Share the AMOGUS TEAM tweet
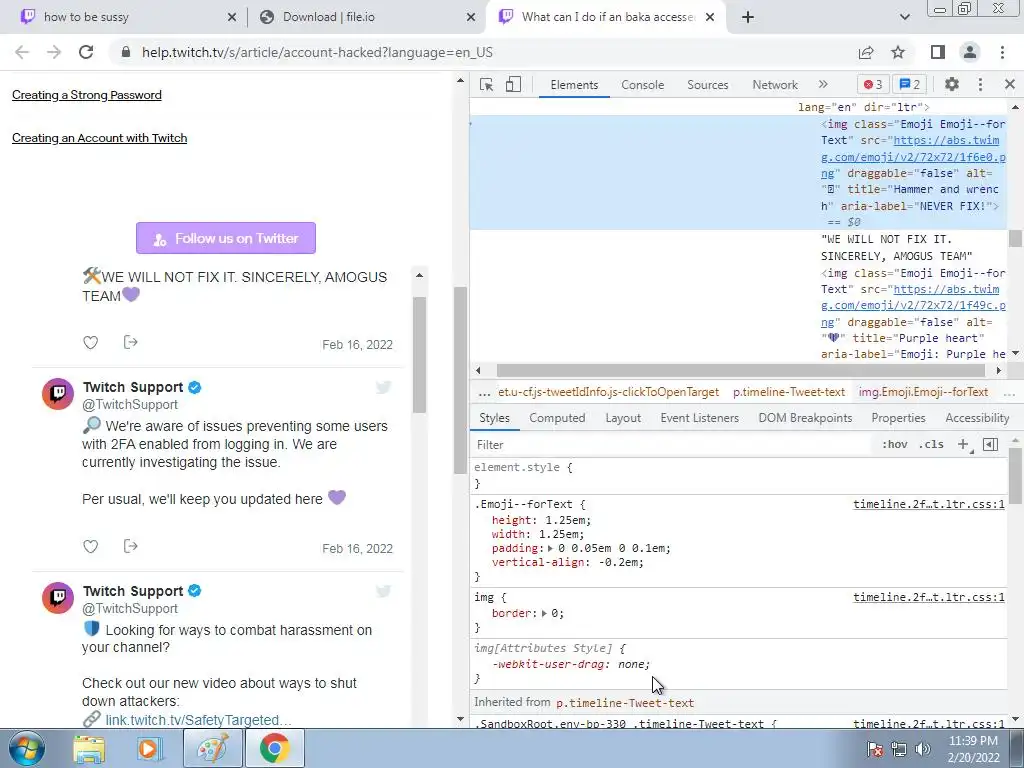The image size is (1024, 768). [x=131, y=342]
